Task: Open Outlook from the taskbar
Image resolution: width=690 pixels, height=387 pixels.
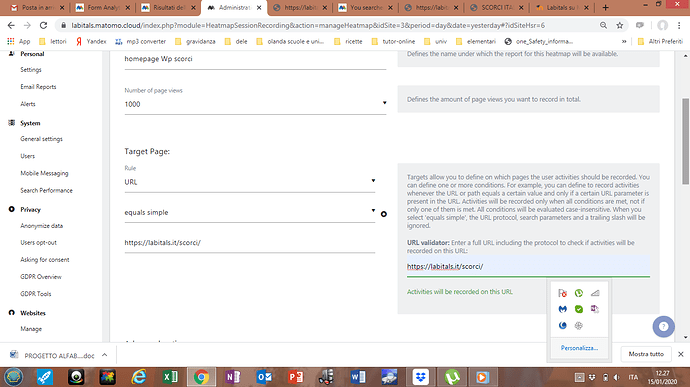Action: [264, 377]
